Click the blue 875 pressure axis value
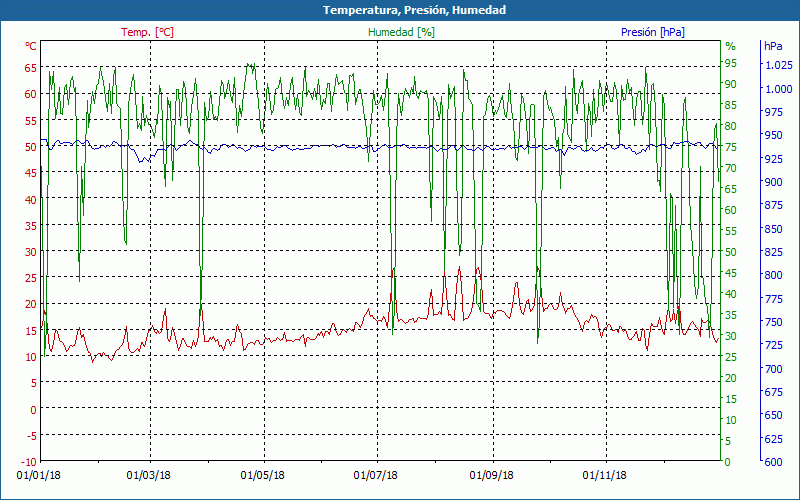This screenshot has height=500, width=800. pos(773,205)
